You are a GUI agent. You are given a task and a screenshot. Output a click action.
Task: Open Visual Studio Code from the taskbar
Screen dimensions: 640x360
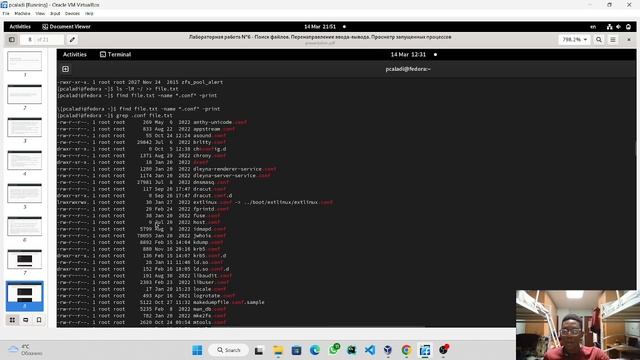(x=370, y=350)
